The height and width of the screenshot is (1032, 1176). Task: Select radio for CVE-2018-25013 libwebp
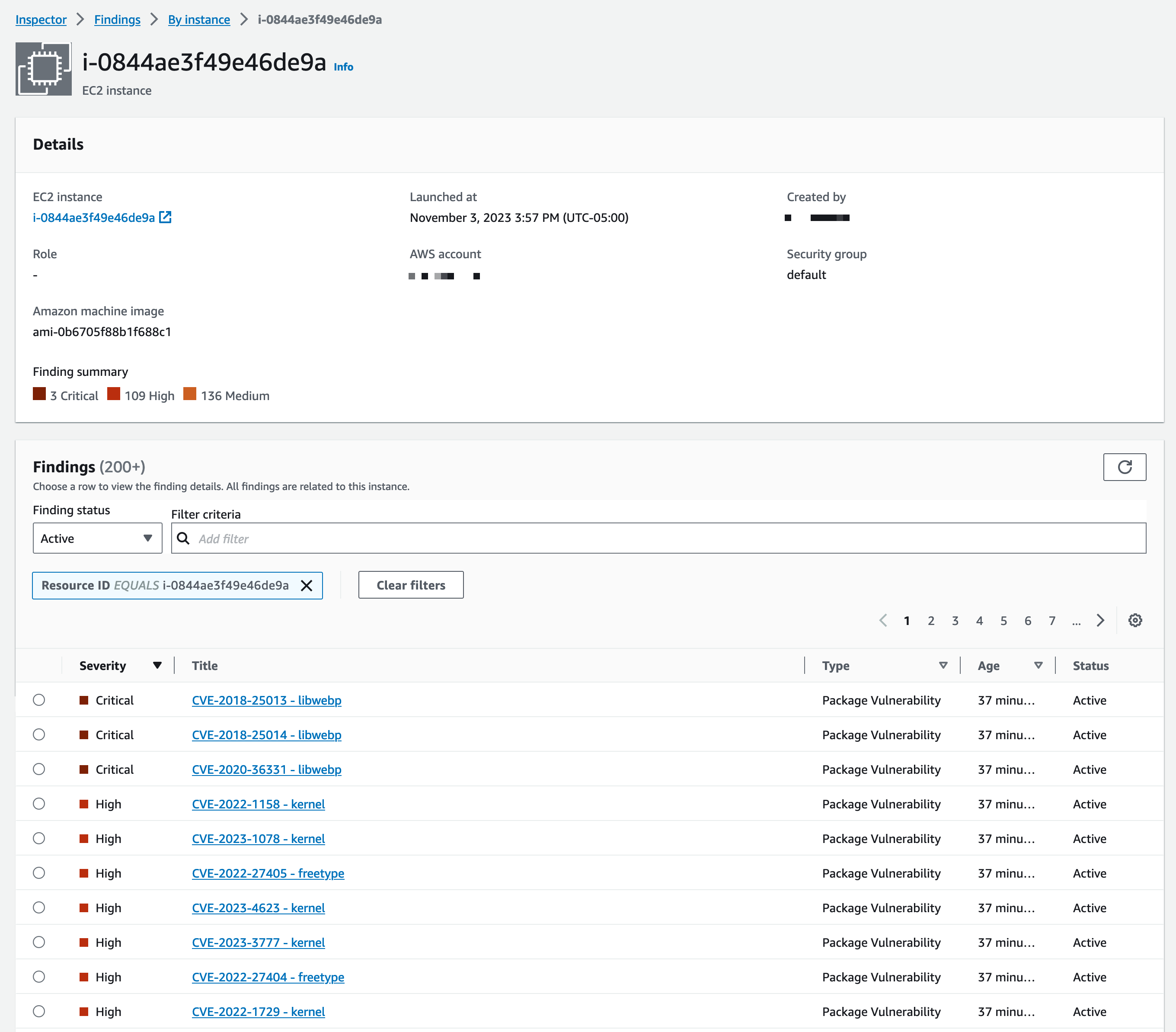39,700
